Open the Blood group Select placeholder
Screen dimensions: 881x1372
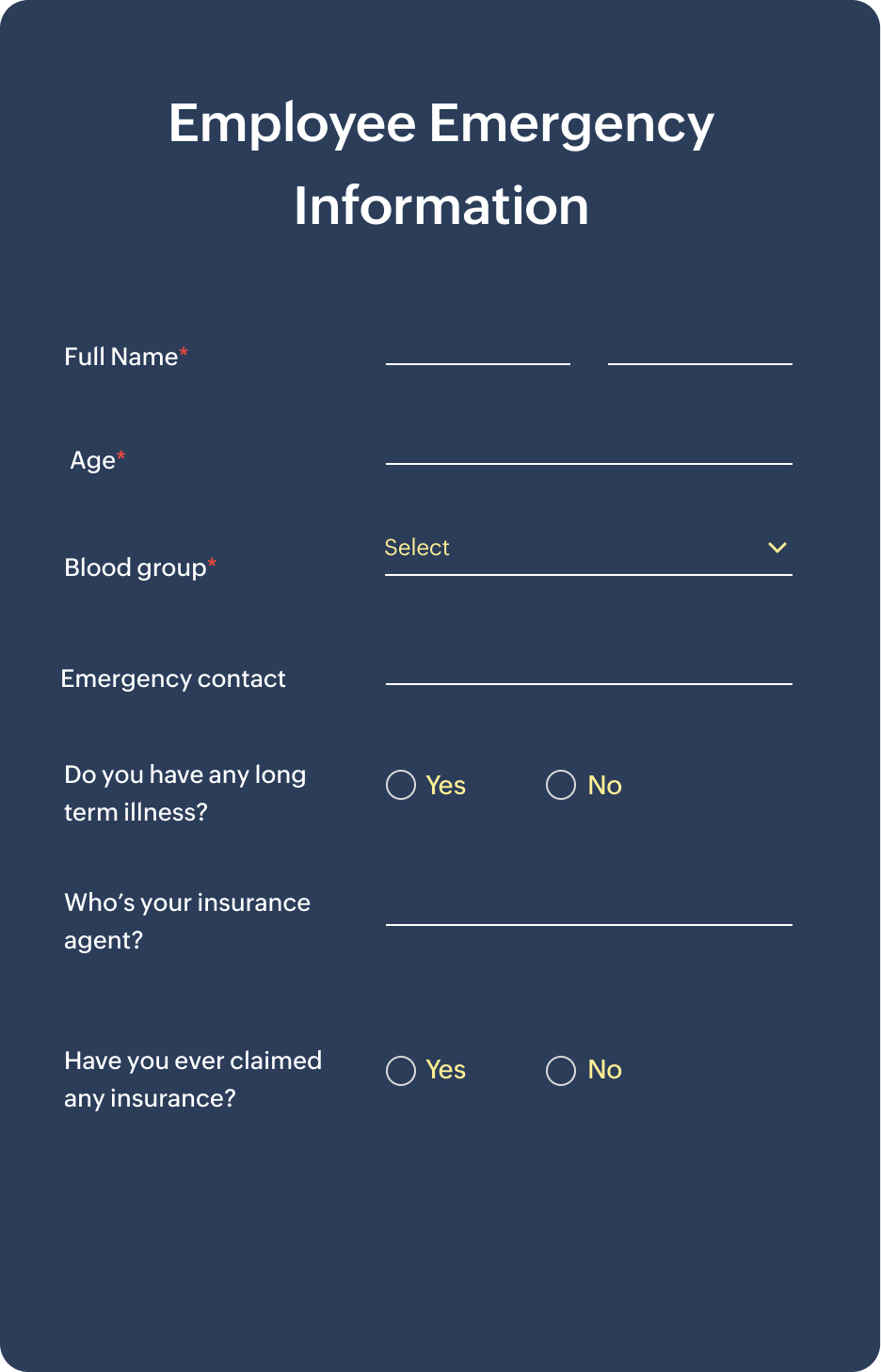(x=417, y=548)
